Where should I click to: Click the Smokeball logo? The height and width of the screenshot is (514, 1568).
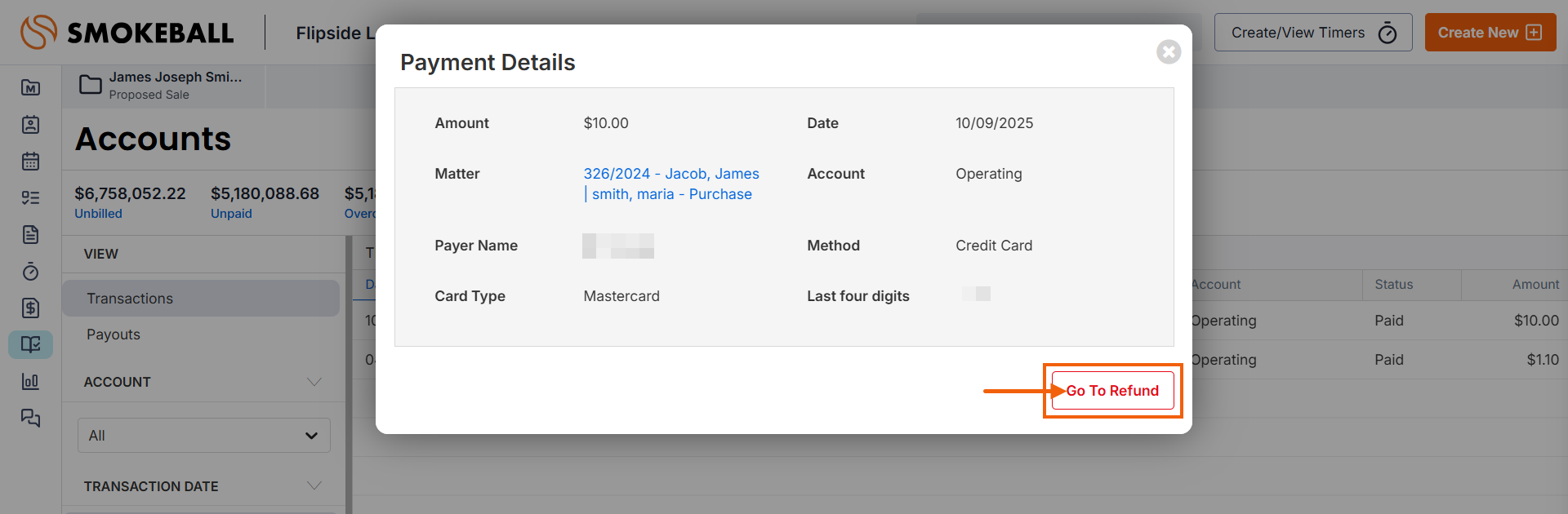127,33
